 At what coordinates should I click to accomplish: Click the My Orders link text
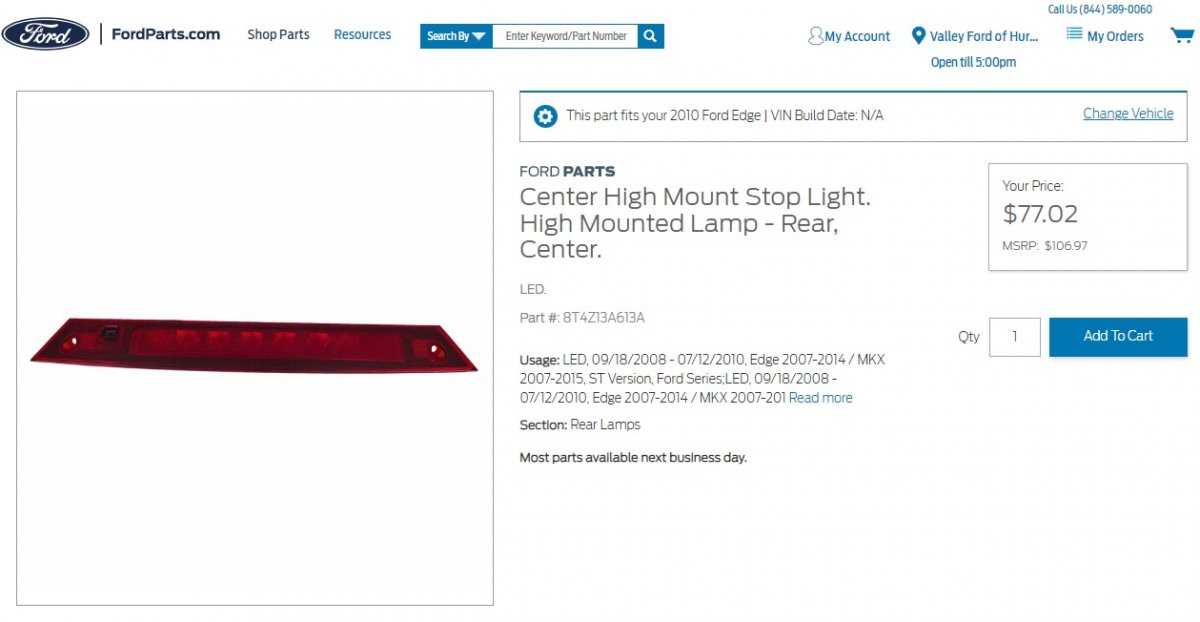pyautogui.click(x=1115, y=36)
